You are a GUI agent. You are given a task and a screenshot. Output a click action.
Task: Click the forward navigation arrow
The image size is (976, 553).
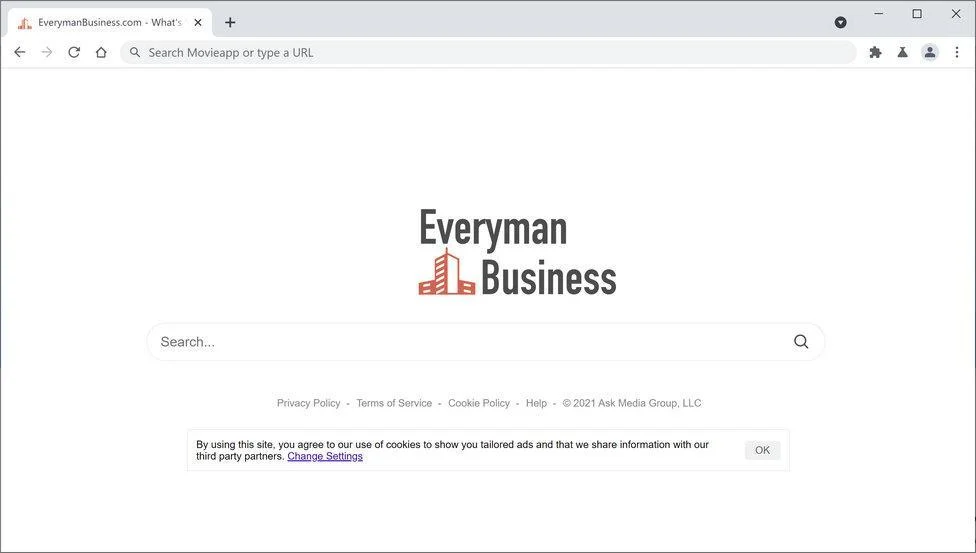pos(47,52)
